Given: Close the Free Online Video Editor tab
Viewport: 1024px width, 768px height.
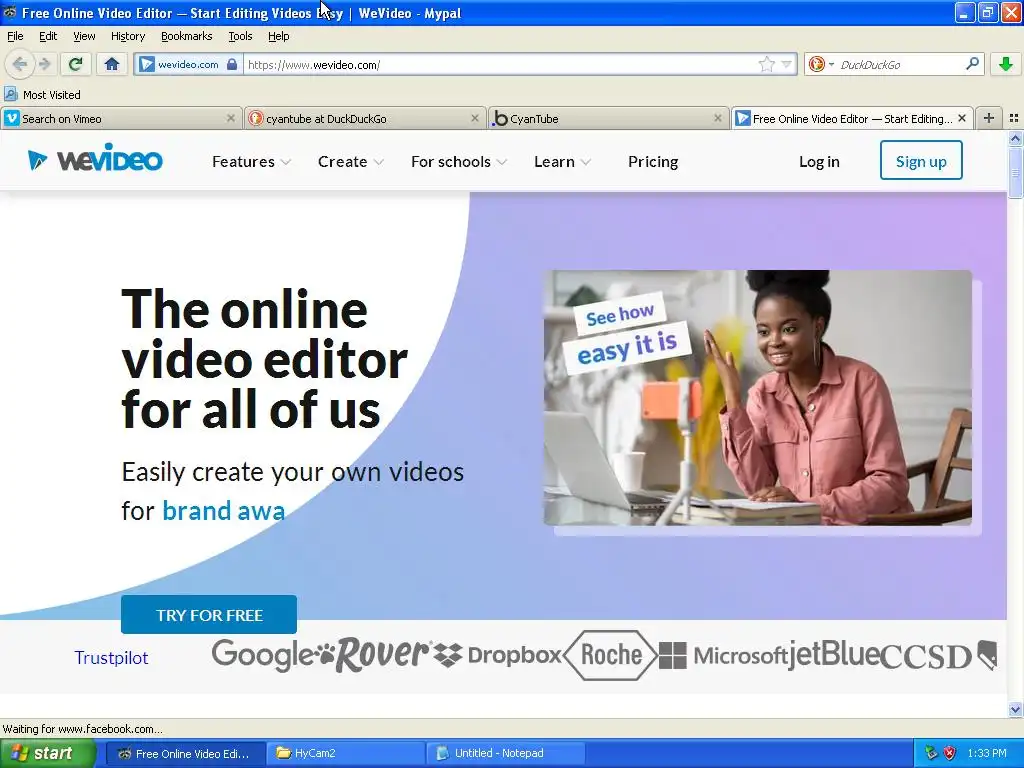Looking at the screenshot, I should click(x=961, y=118).
